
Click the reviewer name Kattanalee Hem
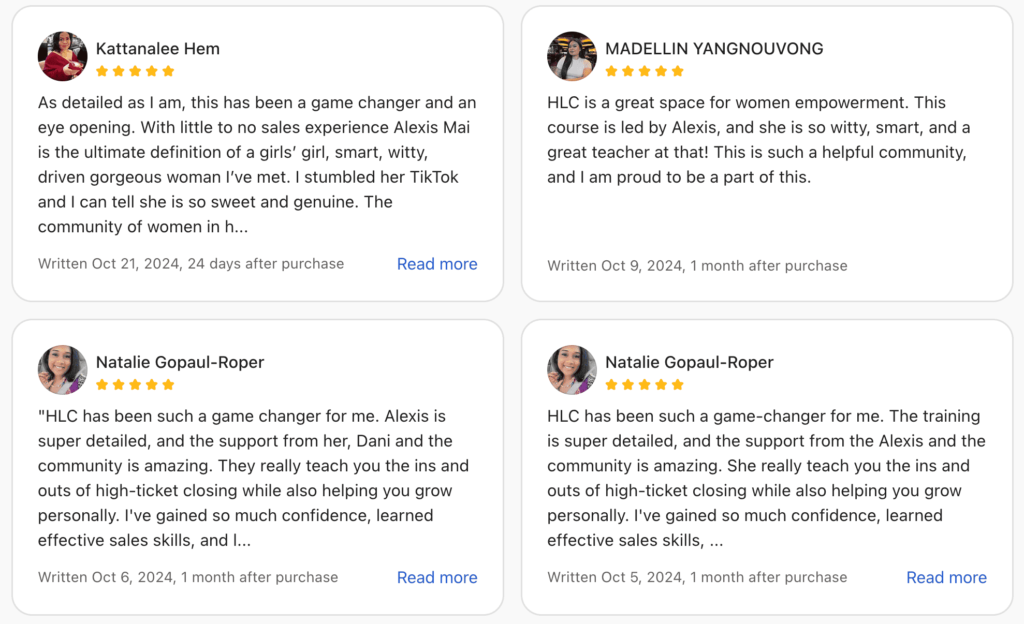[x=158, y=48]
